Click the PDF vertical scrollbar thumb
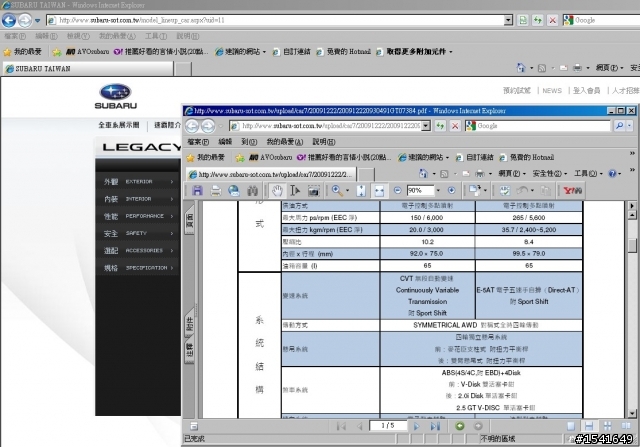 point(632,245)
